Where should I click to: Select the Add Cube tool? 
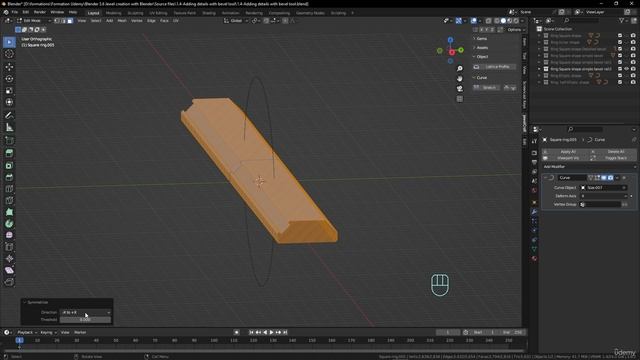point(9,141)
